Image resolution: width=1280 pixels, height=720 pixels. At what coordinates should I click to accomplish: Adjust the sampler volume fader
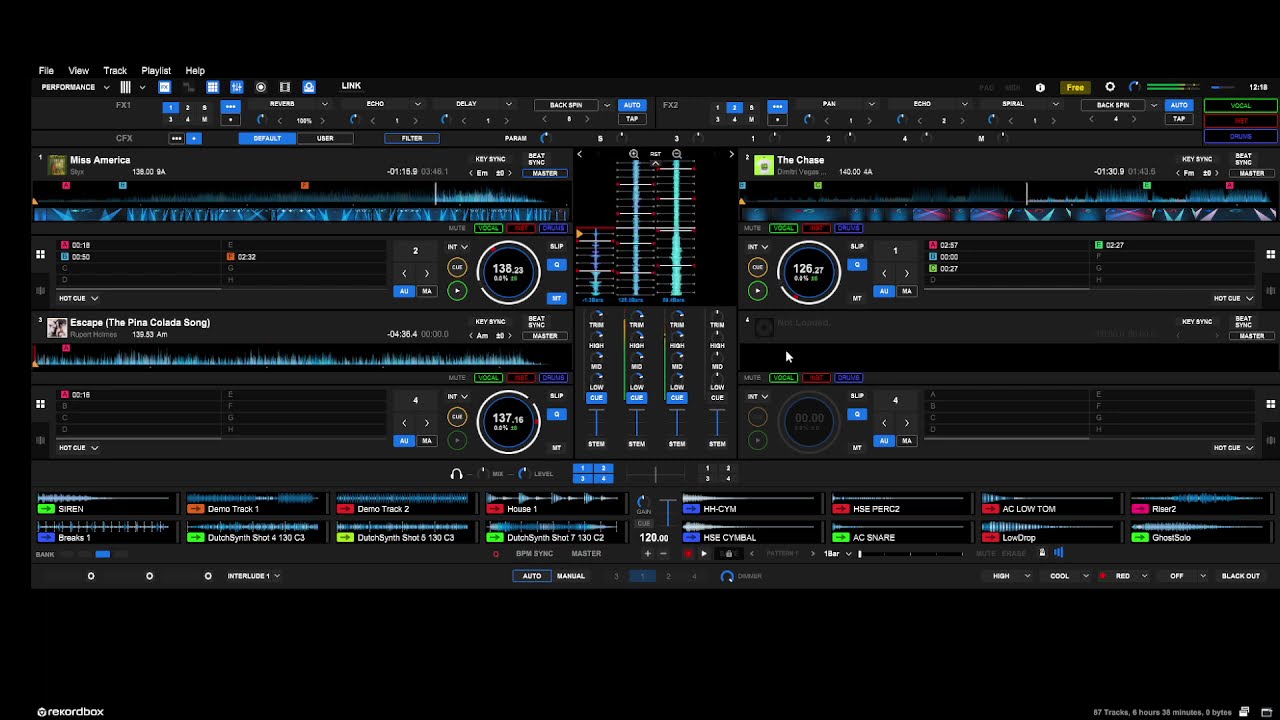tap(668, 513)
